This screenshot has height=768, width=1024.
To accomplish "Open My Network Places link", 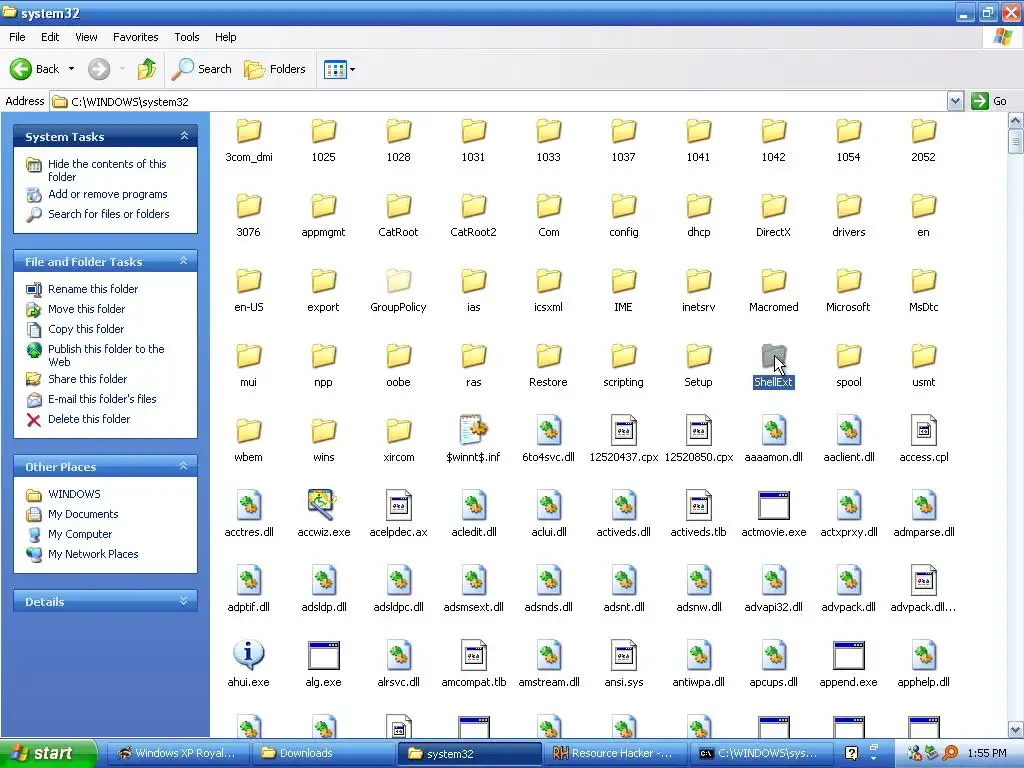I will coord(93,554).
